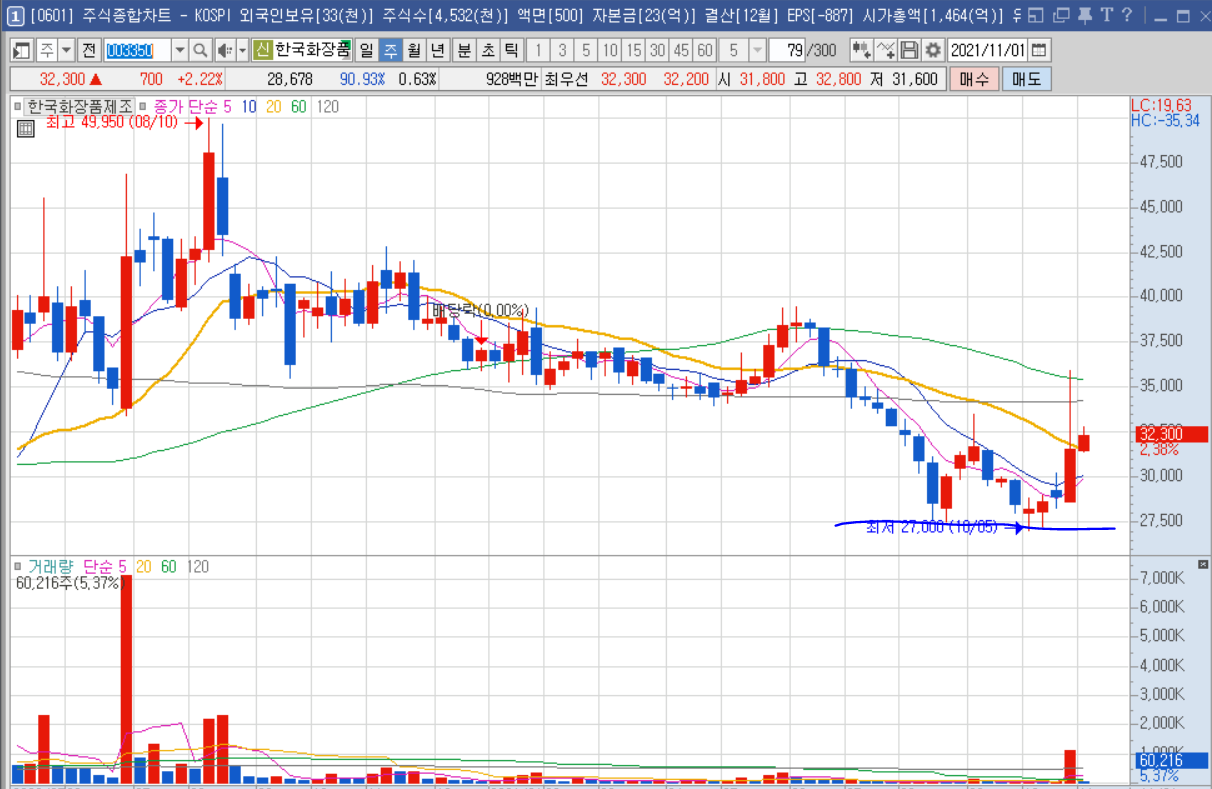Click the 한국화장품제조 chart label button
The width and height of the screenshot is (1212, 789).
(x=79, y=106)
